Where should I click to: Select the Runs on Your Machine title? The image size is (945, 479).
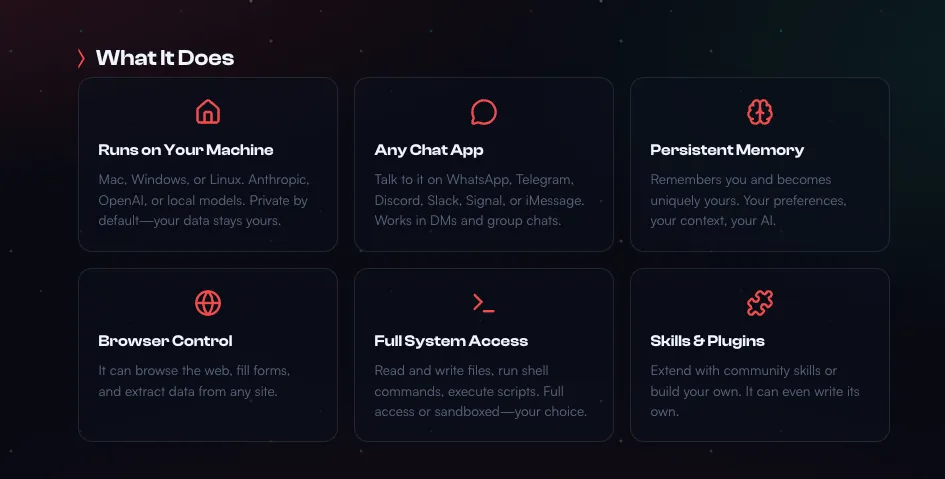click(x=186, y=150)
